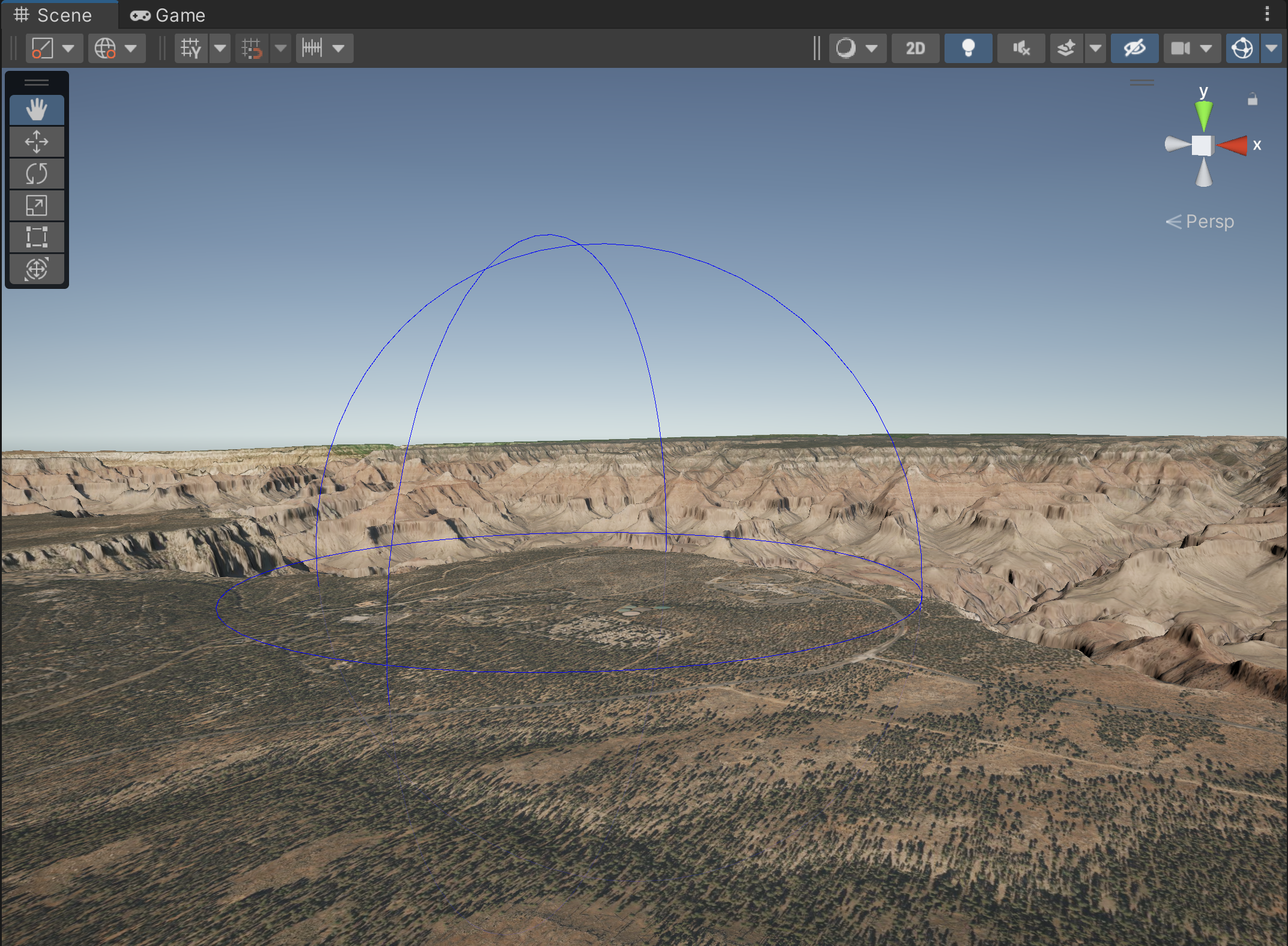Select the Move tool
Viewport: 1288px width, 946px height.
pos(36,142)
